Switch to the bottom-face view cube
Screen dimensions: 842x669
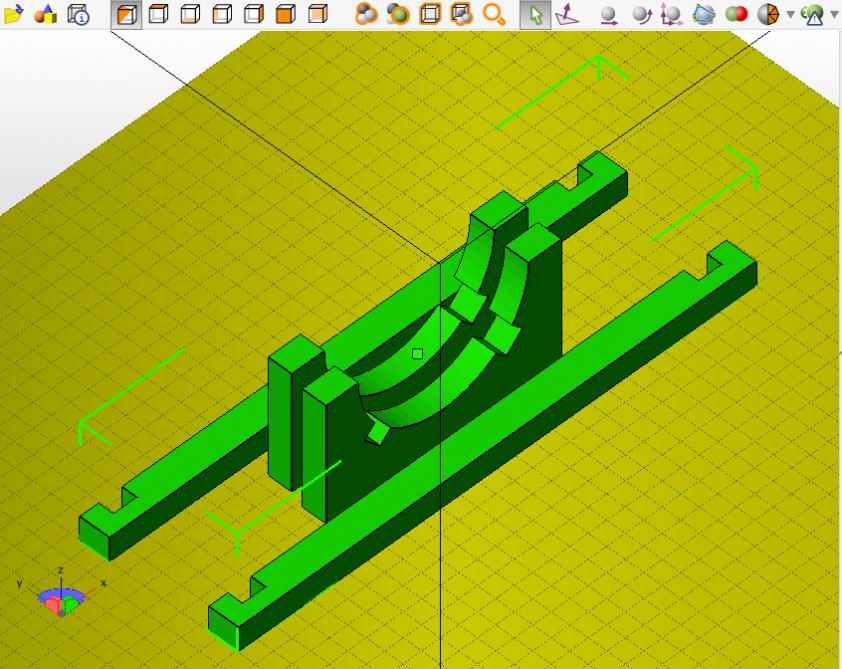point(190,14)
